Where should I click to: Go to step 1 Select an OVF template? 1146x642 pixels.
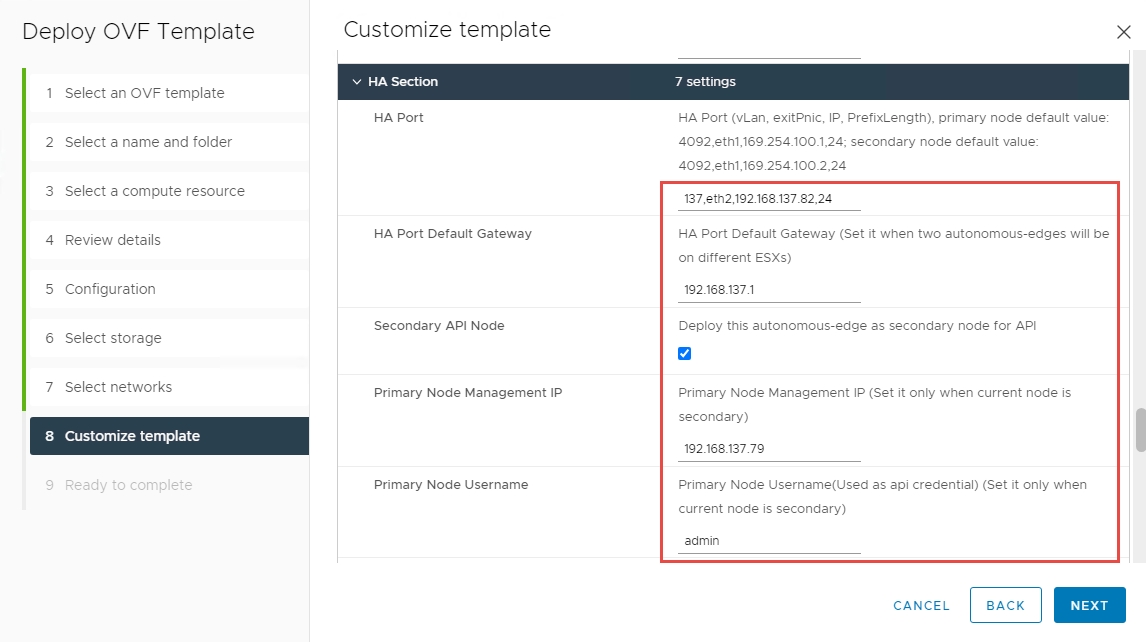pos(144,93)
